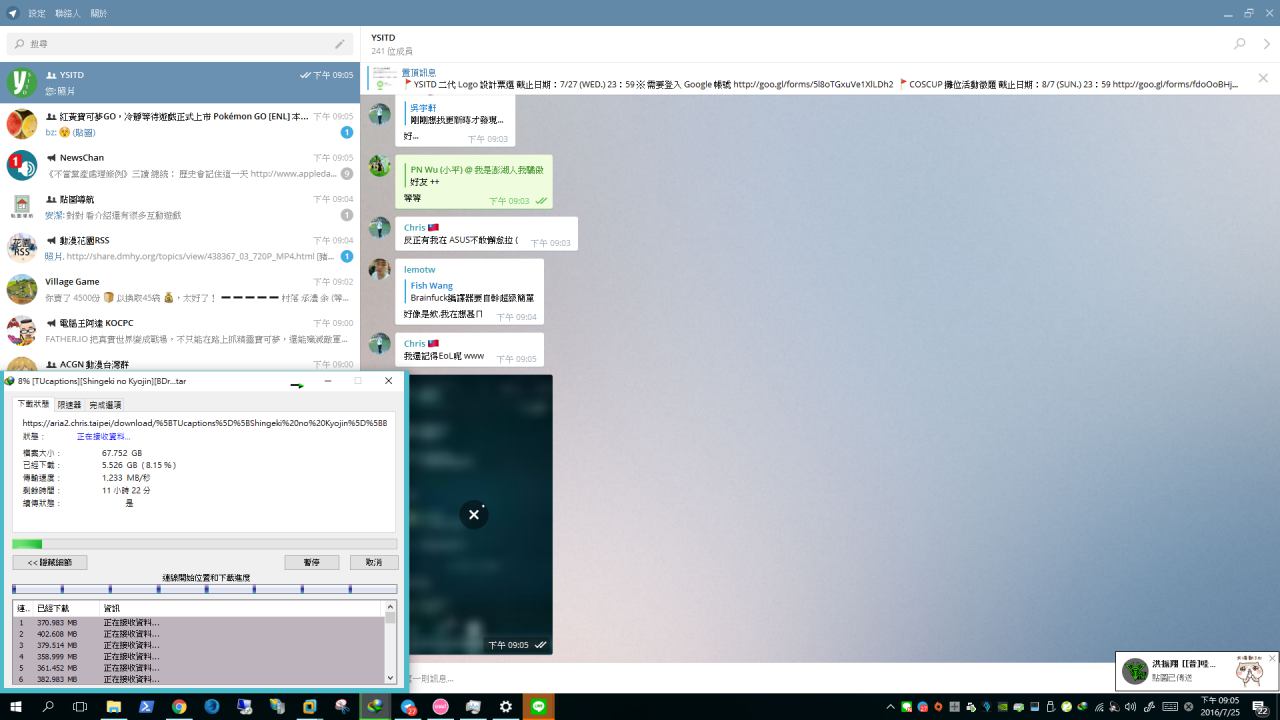Viewport: 1280px width, 720px height.
Task: Open Telegram logo menu in title bar
Action: click(12, 13)
